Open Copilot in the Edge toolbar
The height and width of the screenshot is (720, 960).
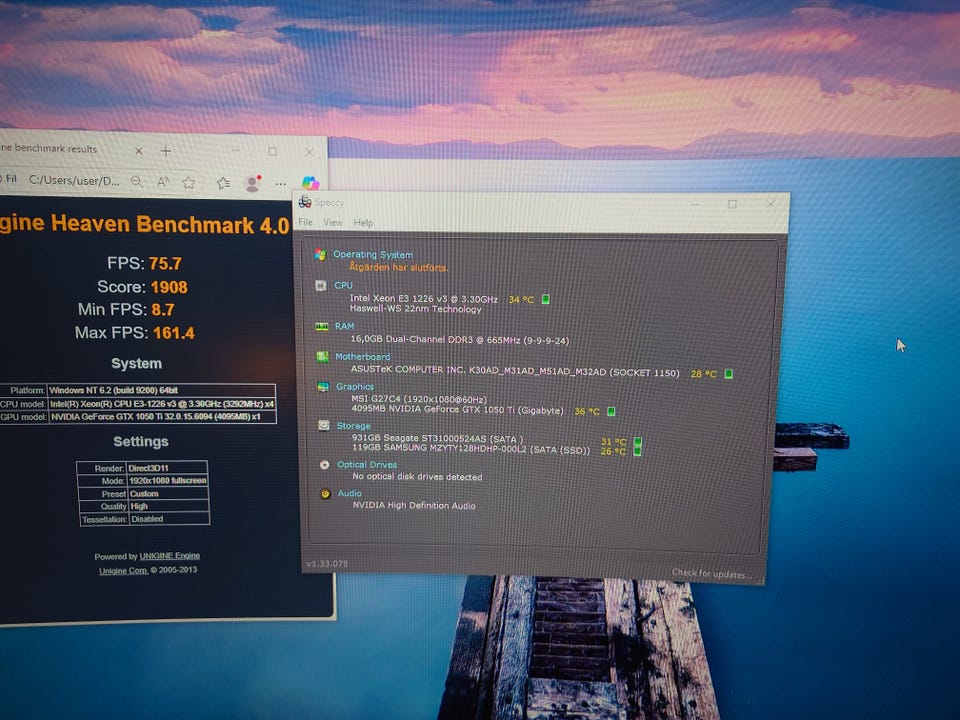pos(310,182)
